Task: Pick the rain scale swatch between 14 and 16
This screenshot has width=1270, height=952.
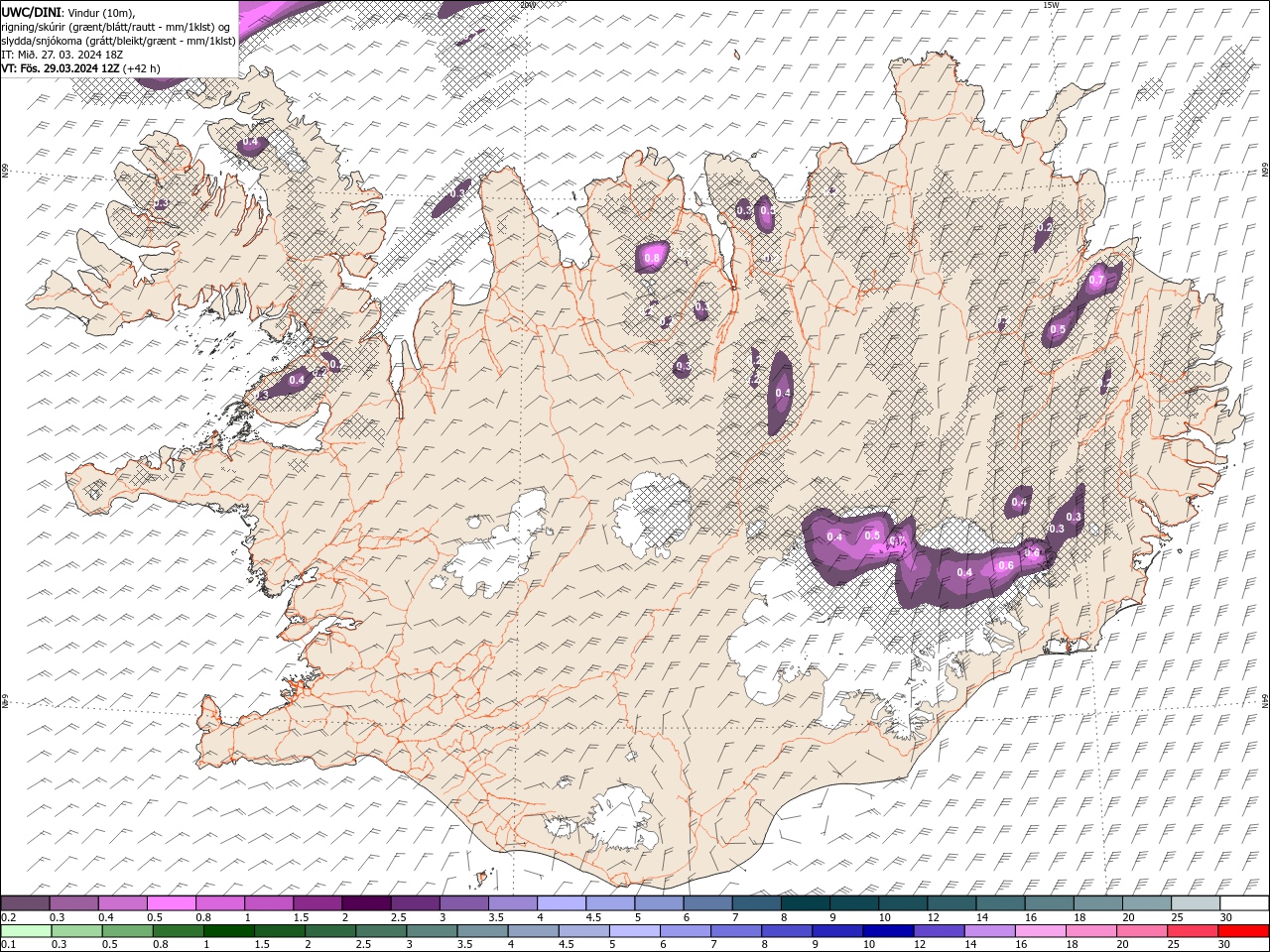Action: coord(990,931)
